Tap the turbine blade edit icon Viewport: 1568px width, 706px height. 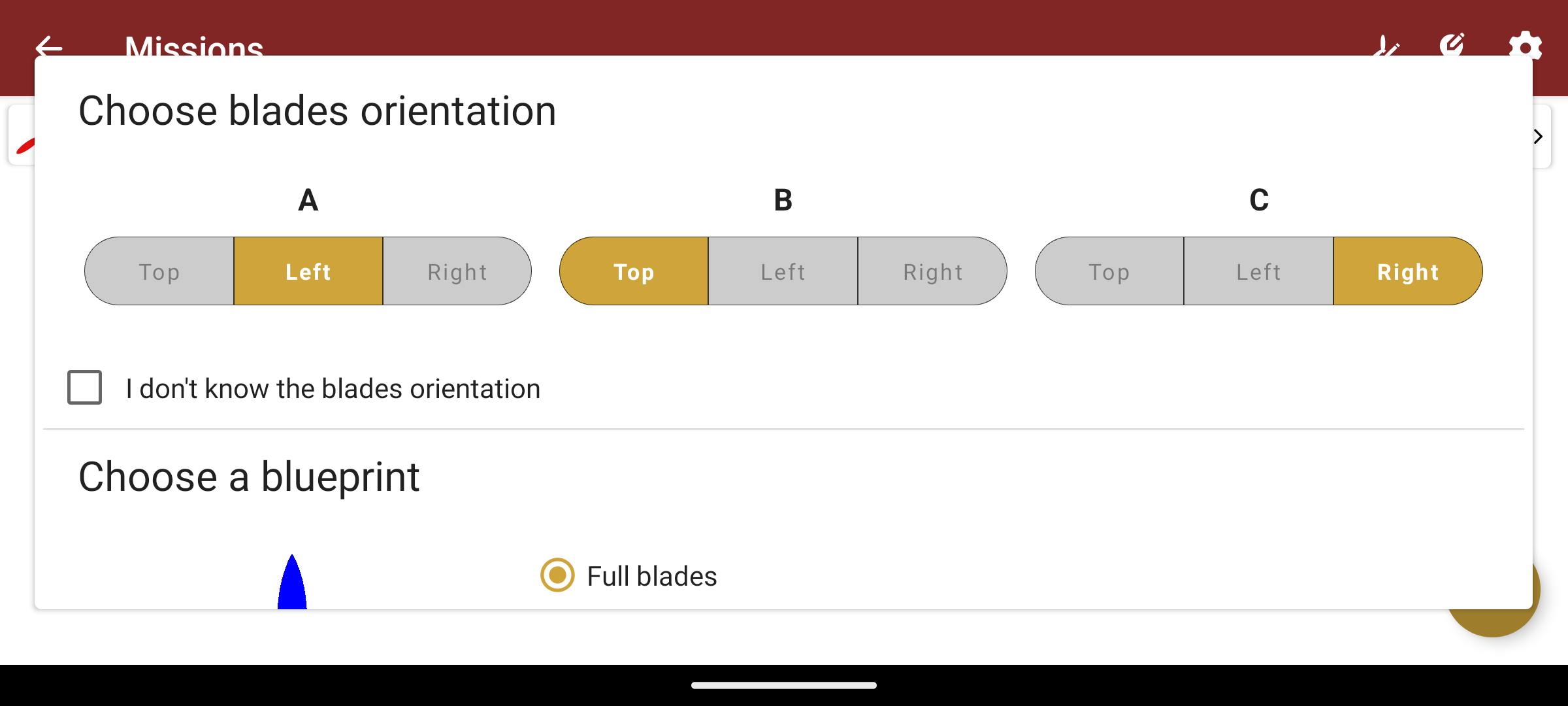point(1386,46)
